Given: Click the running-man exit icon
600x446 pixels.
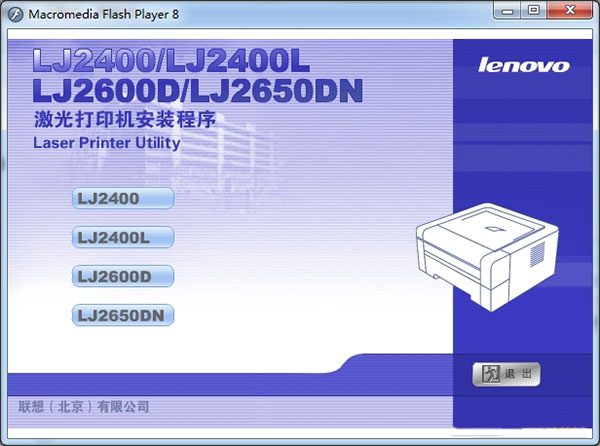Looking at the screenshot, I should pyautogui.click(x=491, y=374).
